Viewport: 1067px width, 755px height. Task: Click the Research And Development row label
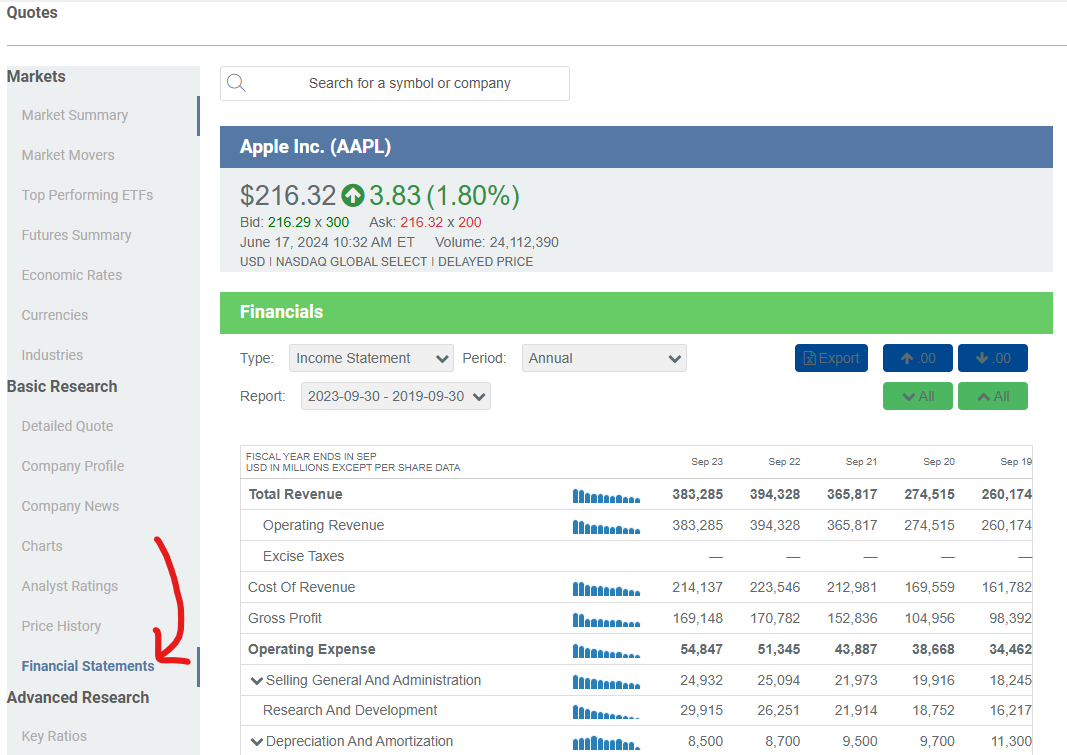pyautogui.click(x=350, y=711)
